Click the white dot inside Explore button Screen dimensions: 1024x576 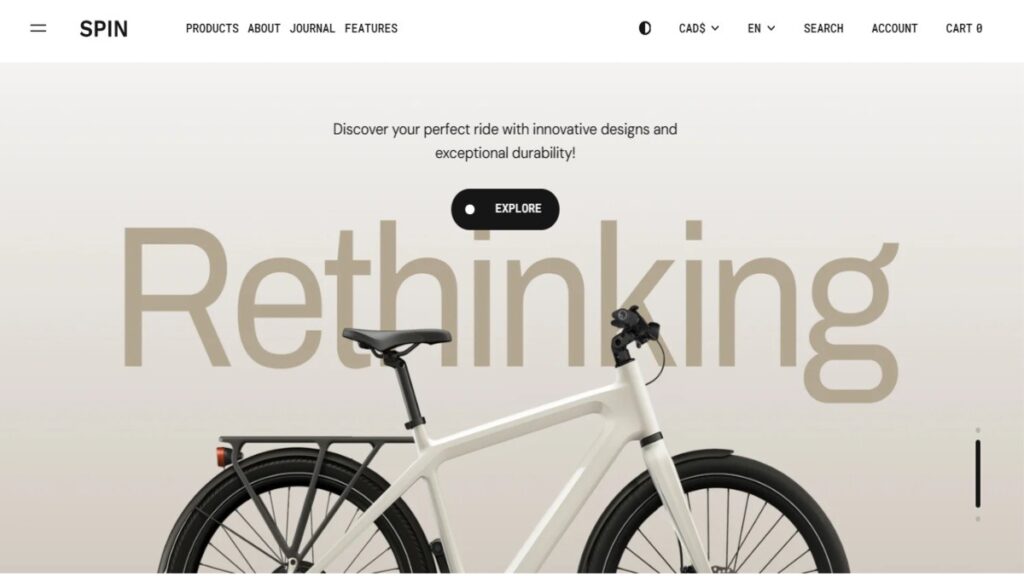click(470, 209)
